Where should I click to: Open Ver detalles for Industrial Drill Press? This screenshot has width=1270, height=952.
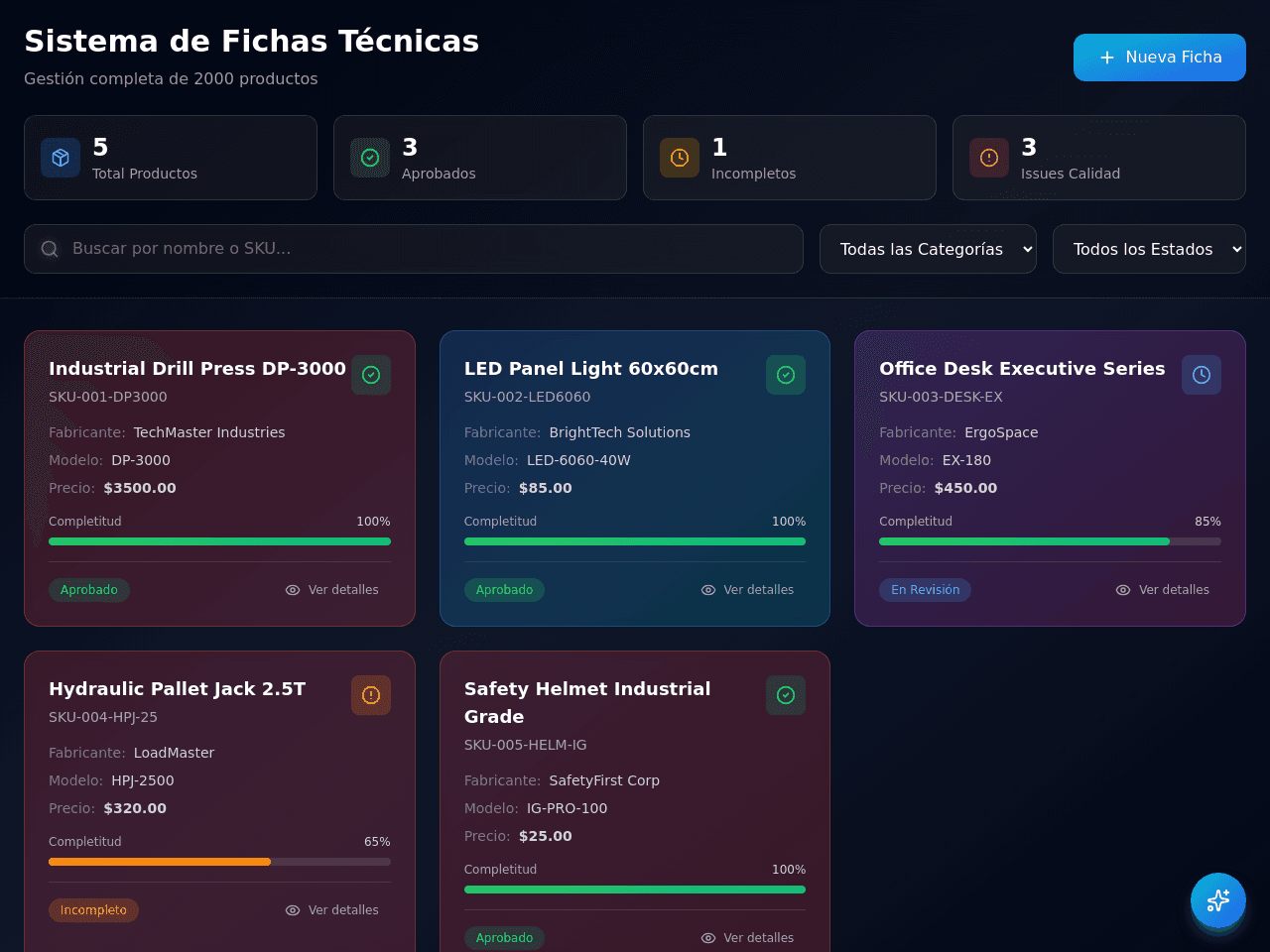coord(331,590)
